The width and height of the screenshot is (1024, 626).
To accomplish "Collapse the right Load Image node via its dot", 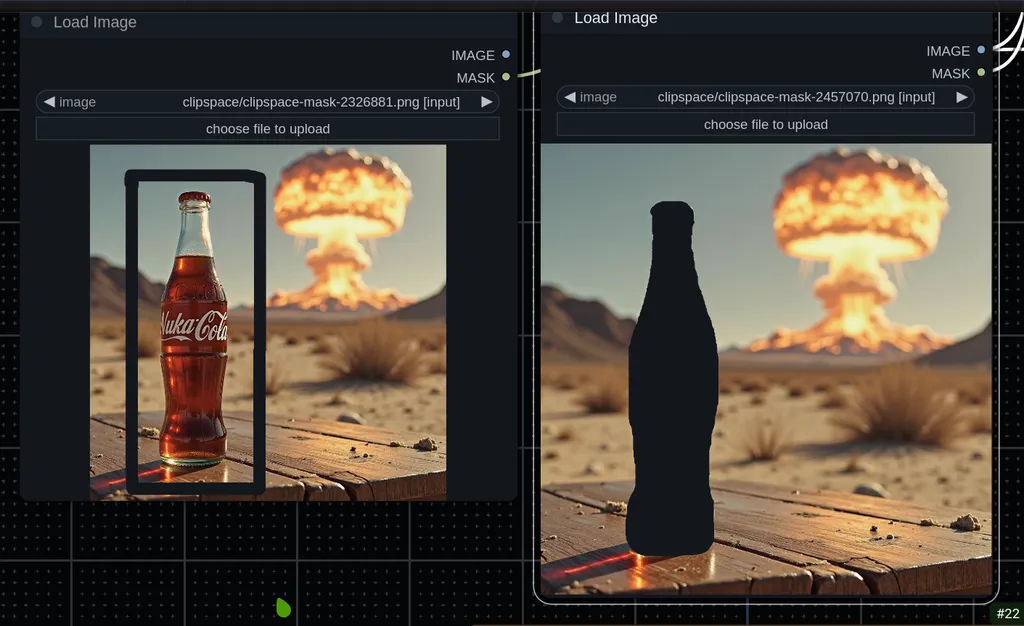I will [557, 18].
